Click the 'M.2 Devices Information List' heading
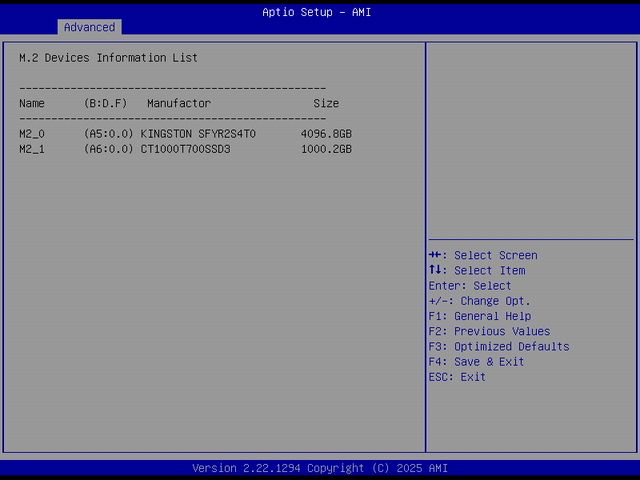 [108, 58]
